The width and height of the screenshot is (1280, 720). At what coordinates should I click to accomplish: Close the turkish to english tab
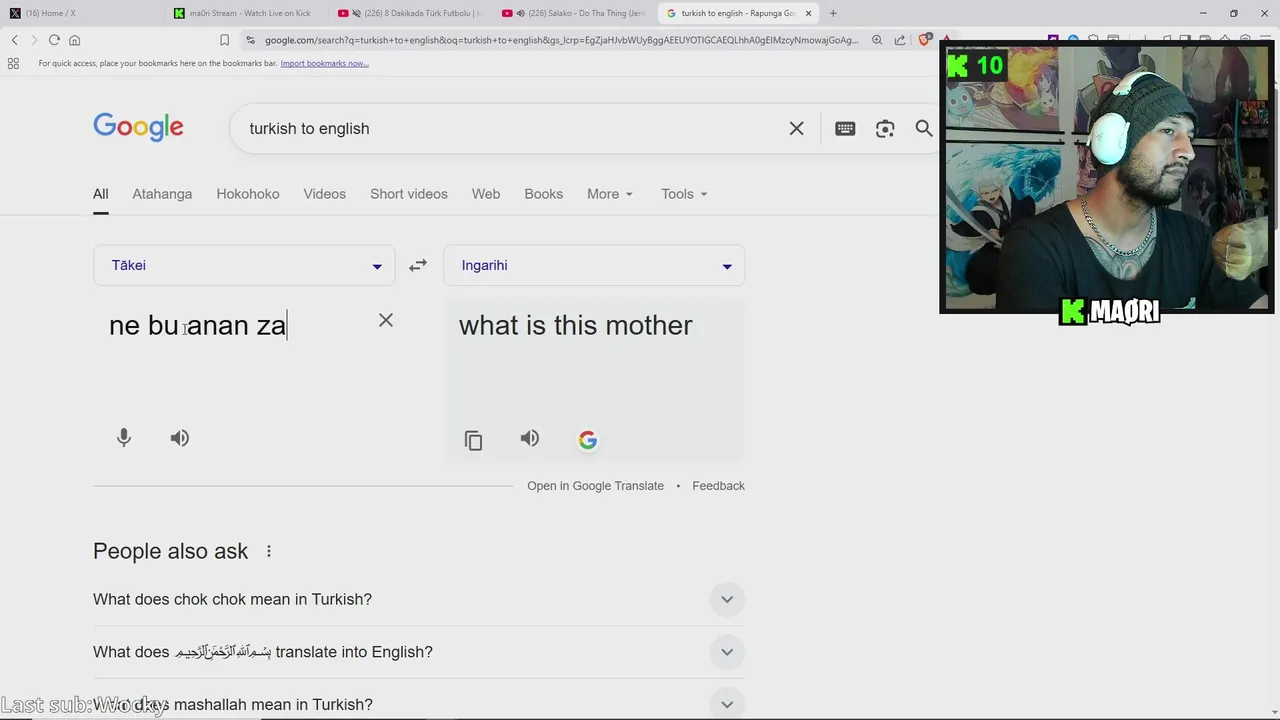pos(808,13)
